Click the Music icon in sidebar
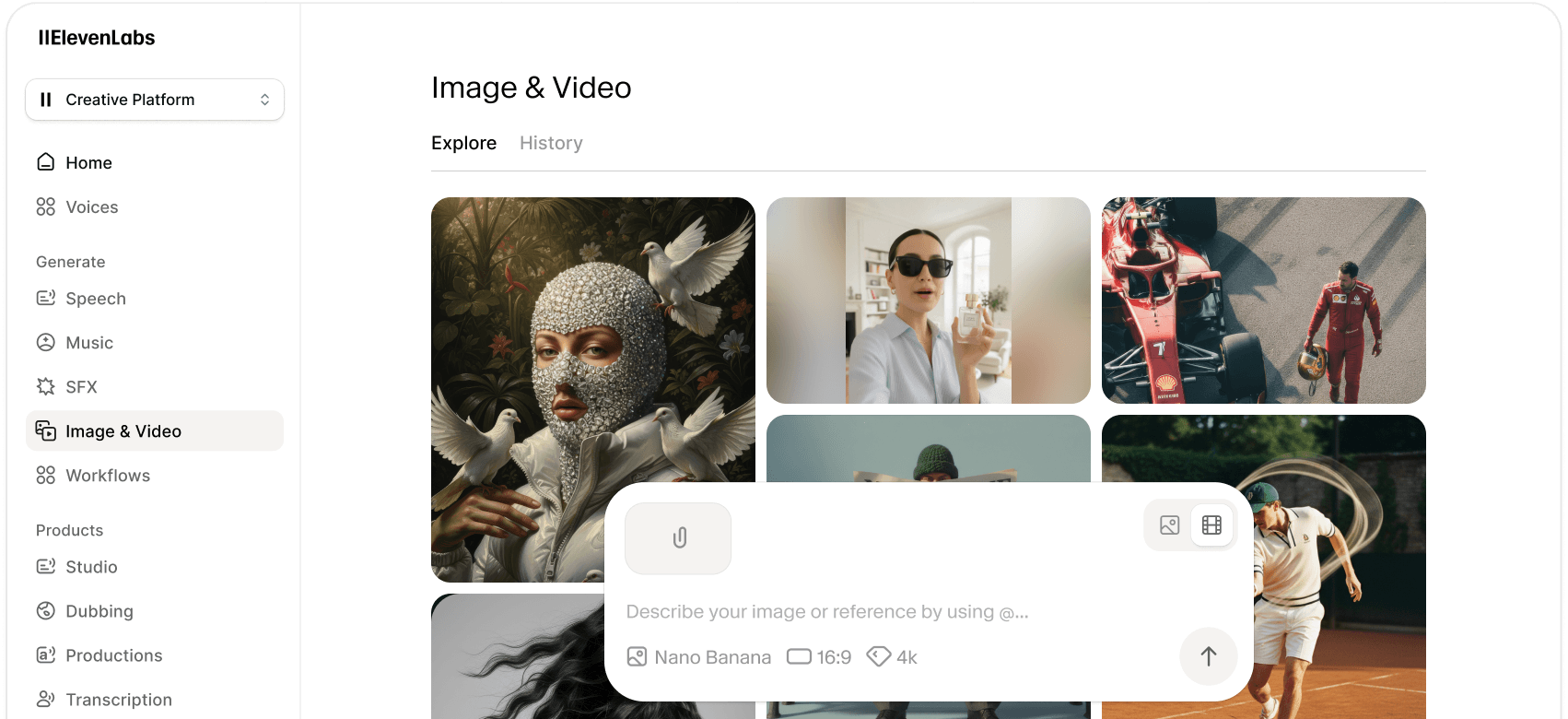 tap(46, 342)
